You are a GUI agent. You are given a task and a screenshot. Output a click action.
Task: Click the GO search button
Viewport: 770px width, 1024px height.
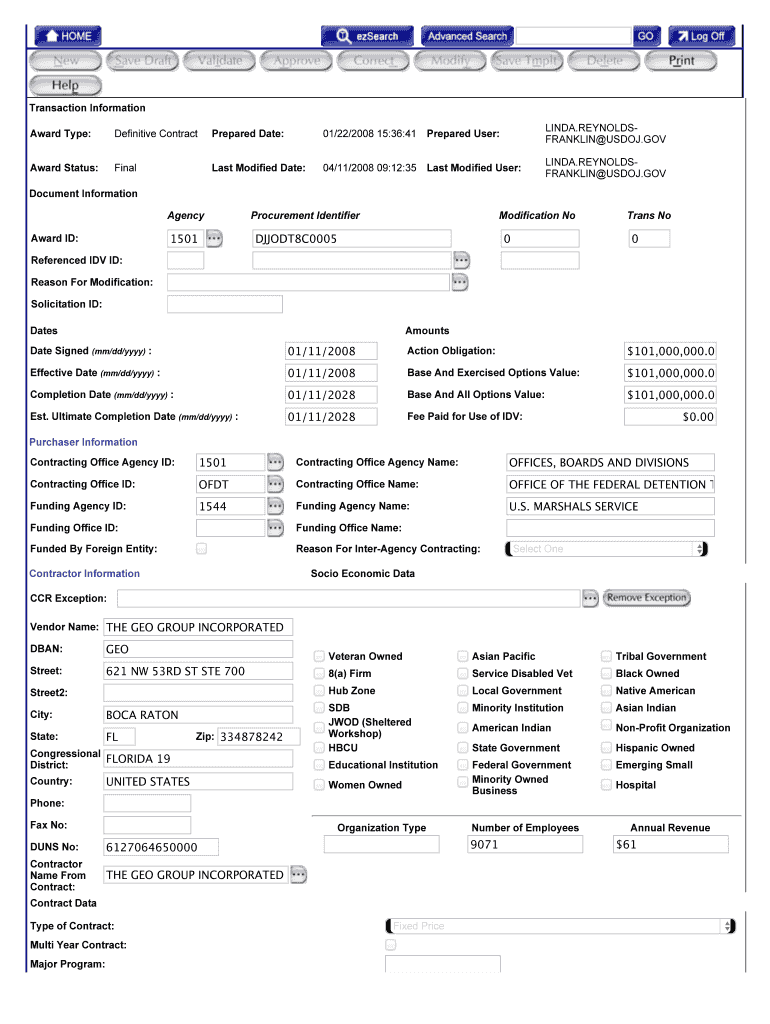646,36
